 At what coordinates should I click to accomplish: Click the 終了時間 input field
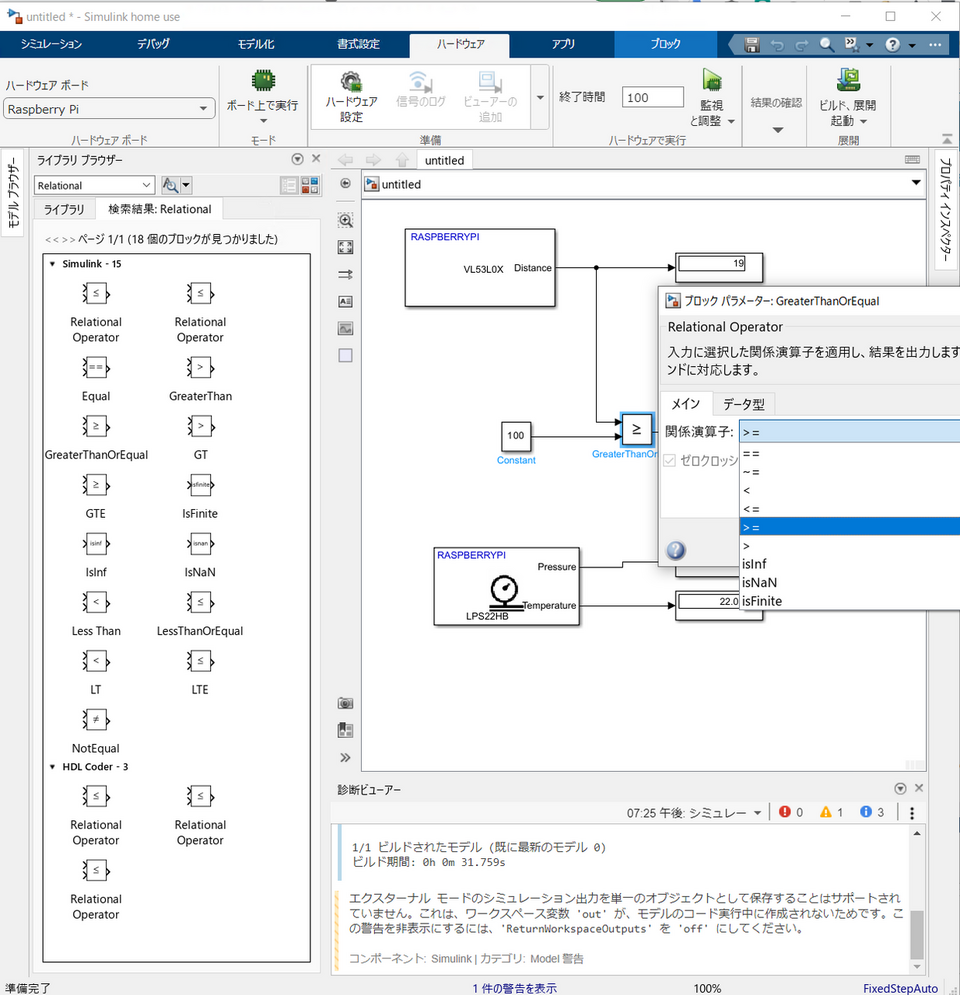point(653,98)
